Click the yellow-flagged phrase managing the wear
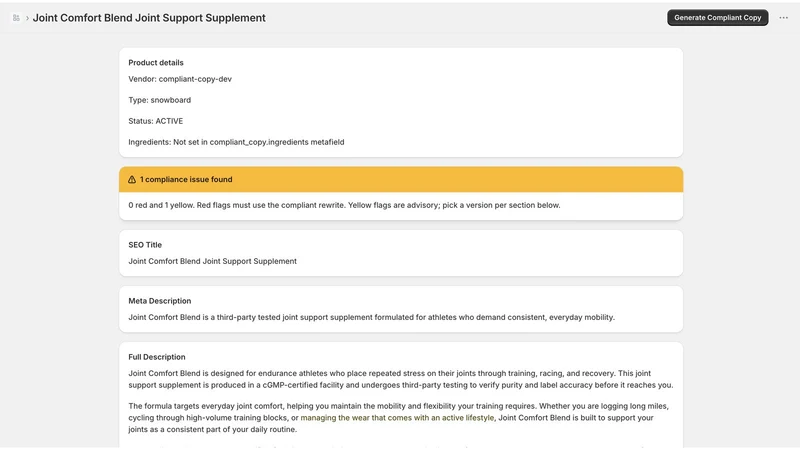Screen dimensions: 800x450 397,418
